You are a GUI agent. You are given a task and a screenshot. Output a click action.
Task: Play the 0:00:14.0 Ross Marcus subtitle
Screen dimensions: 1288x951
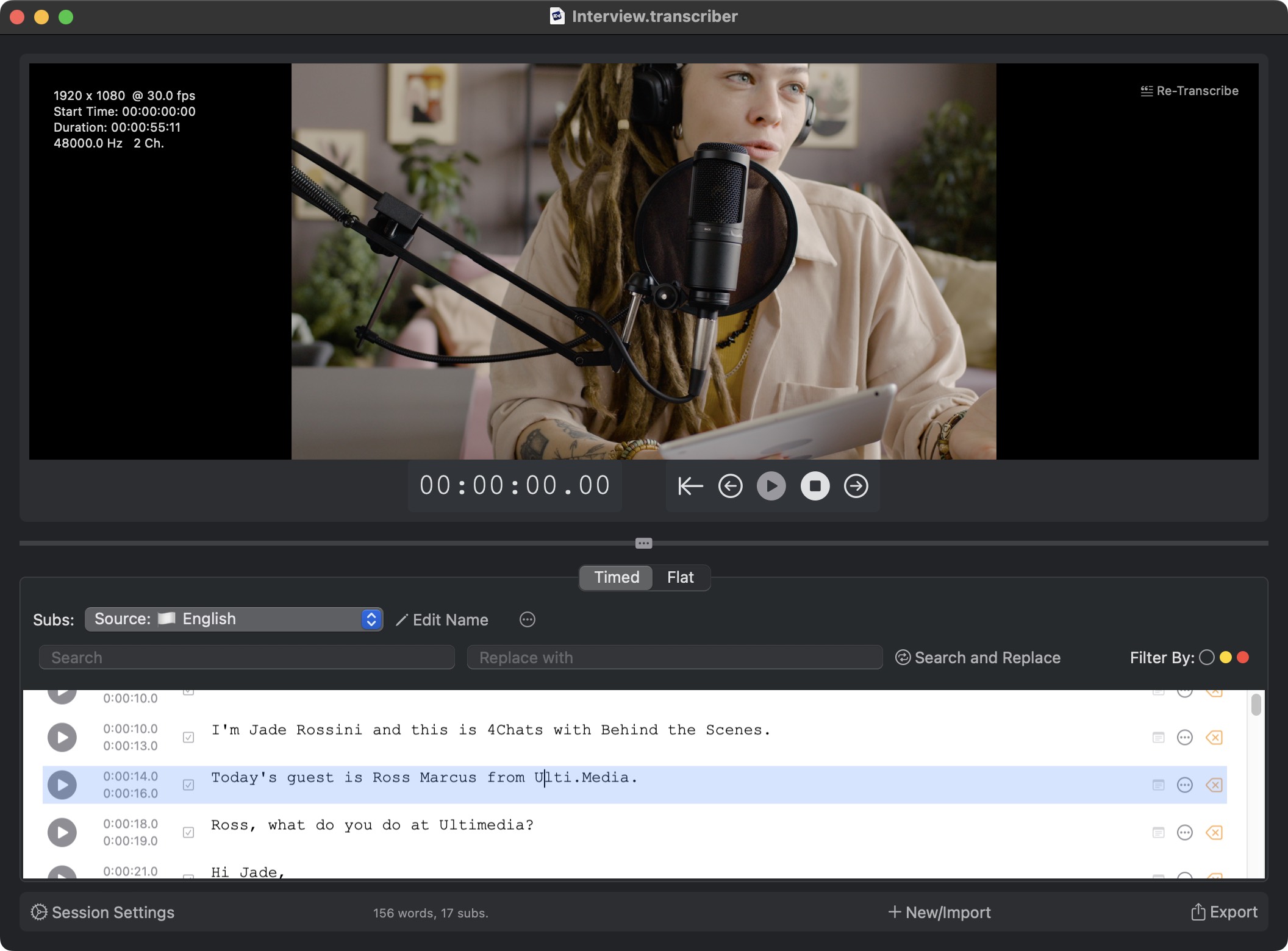(62, 785)
